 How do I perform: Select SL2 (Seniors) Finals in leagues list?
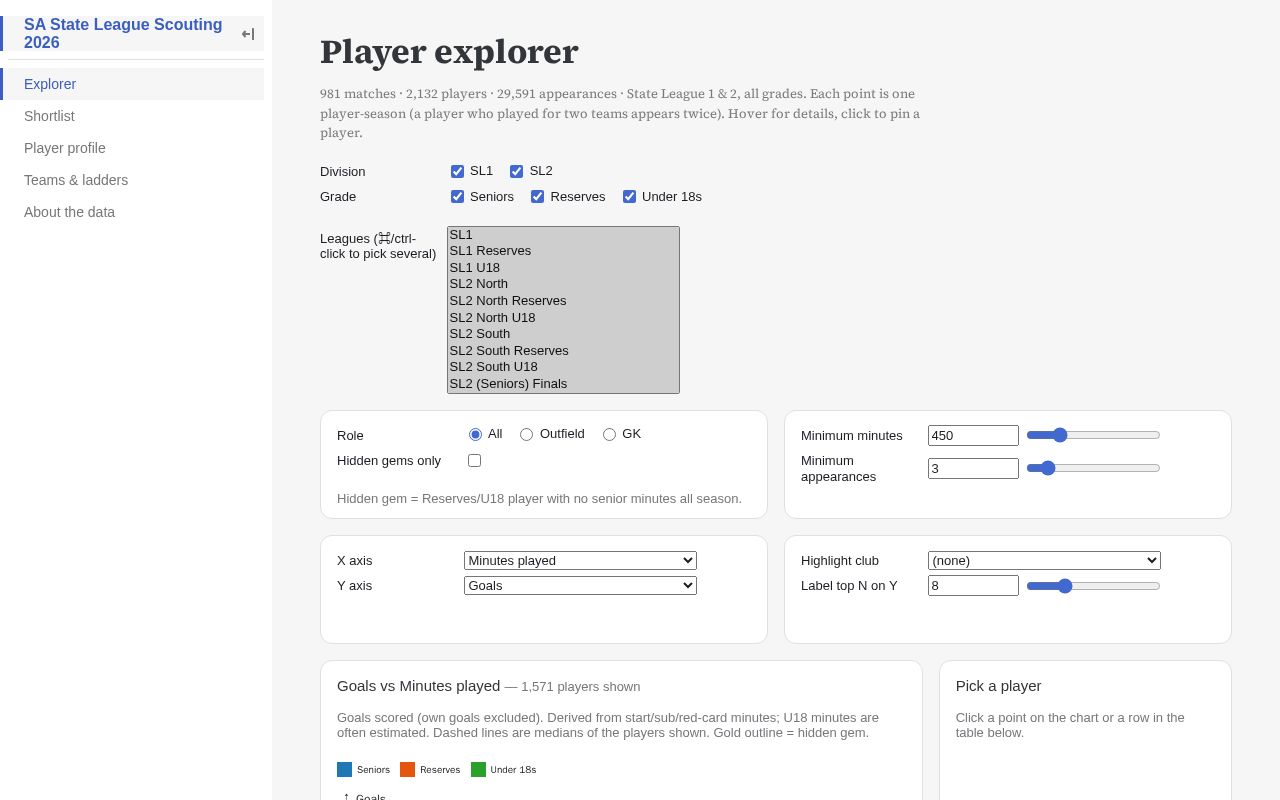[563, 384]
